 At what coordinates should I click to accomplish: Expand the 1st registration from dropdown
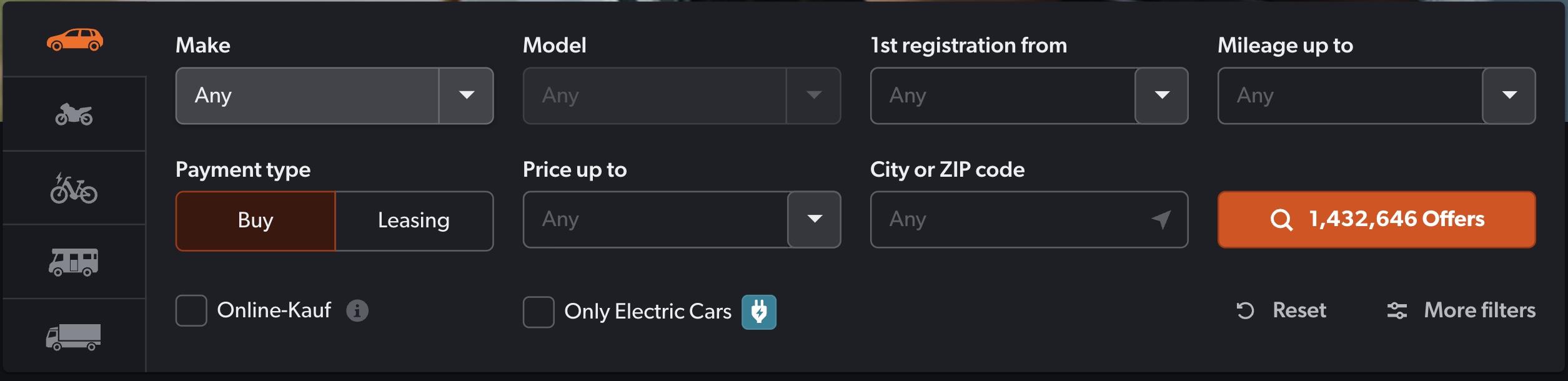[x=1161, y=96]
